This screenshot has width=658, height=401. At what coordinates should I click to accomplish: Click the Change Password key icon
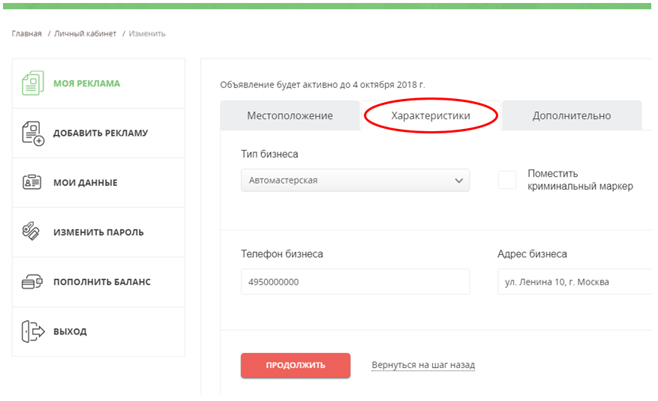(32, 232)
